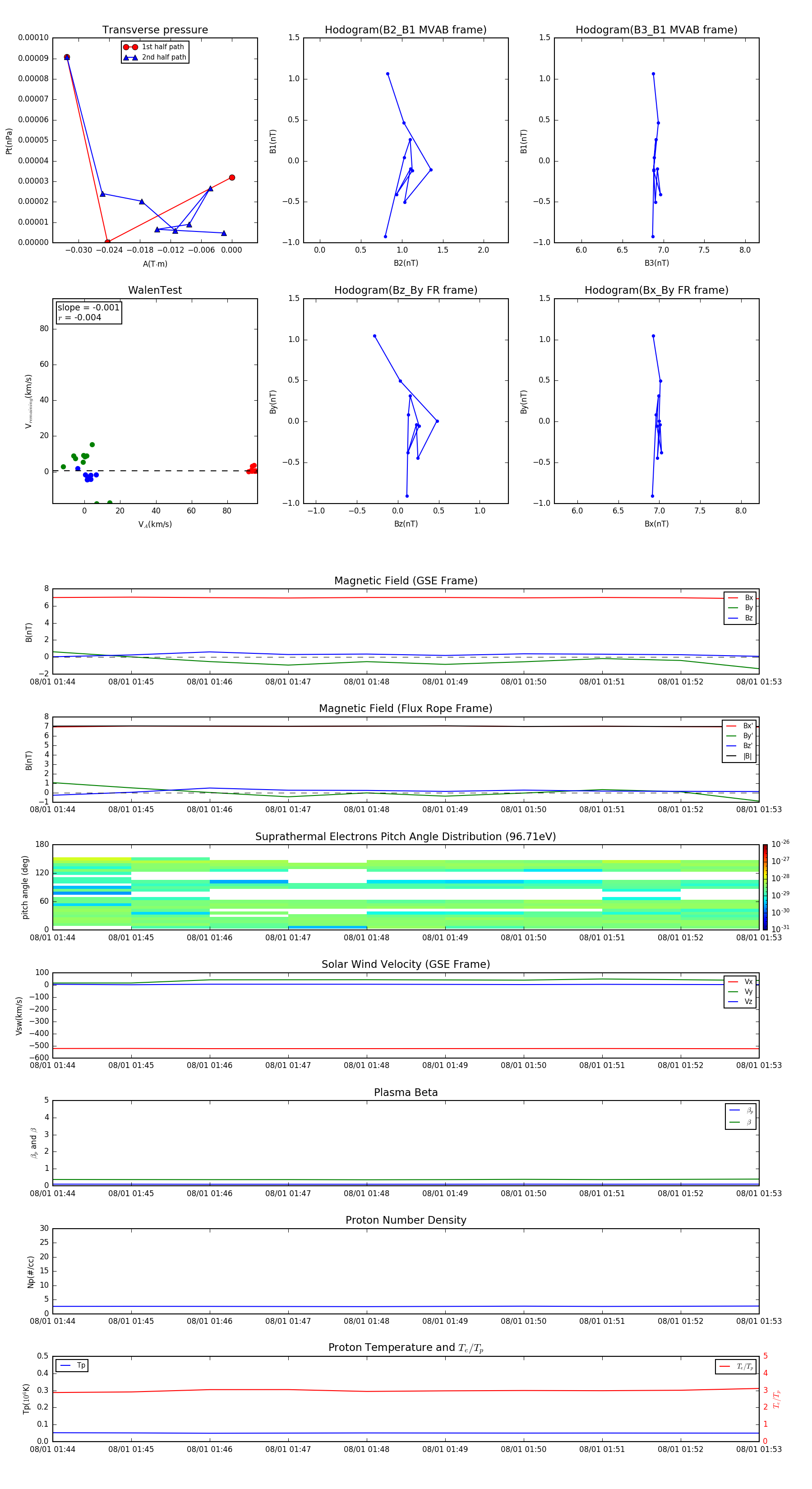Click the "Pt(nPa)" y-axis label

(9, 140)
